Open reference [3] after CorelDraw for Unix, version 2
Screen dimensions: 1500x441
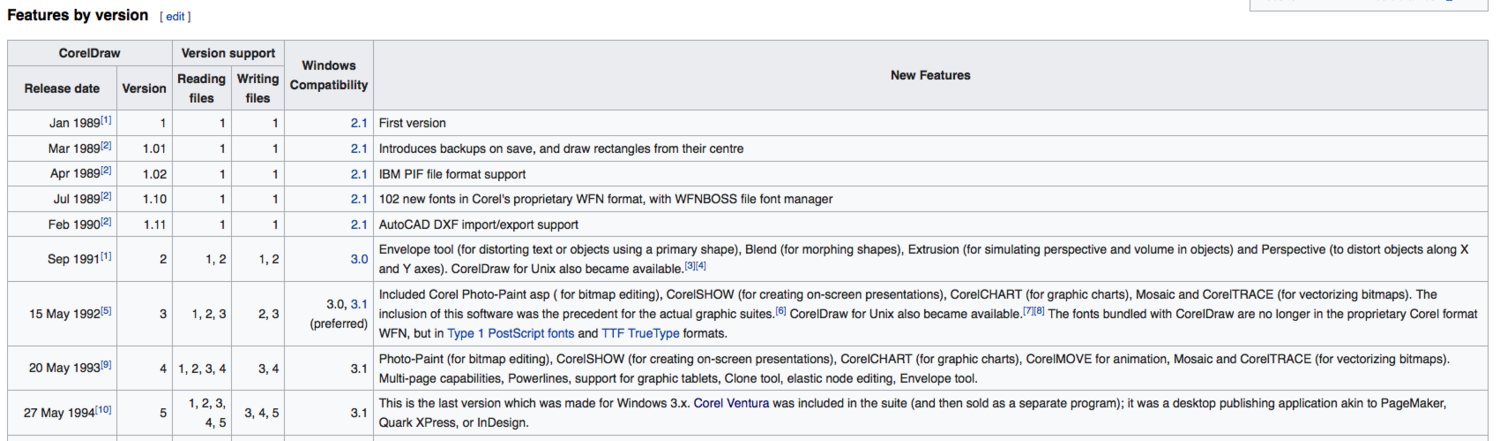pyautogui.click(x=690, y=266)
